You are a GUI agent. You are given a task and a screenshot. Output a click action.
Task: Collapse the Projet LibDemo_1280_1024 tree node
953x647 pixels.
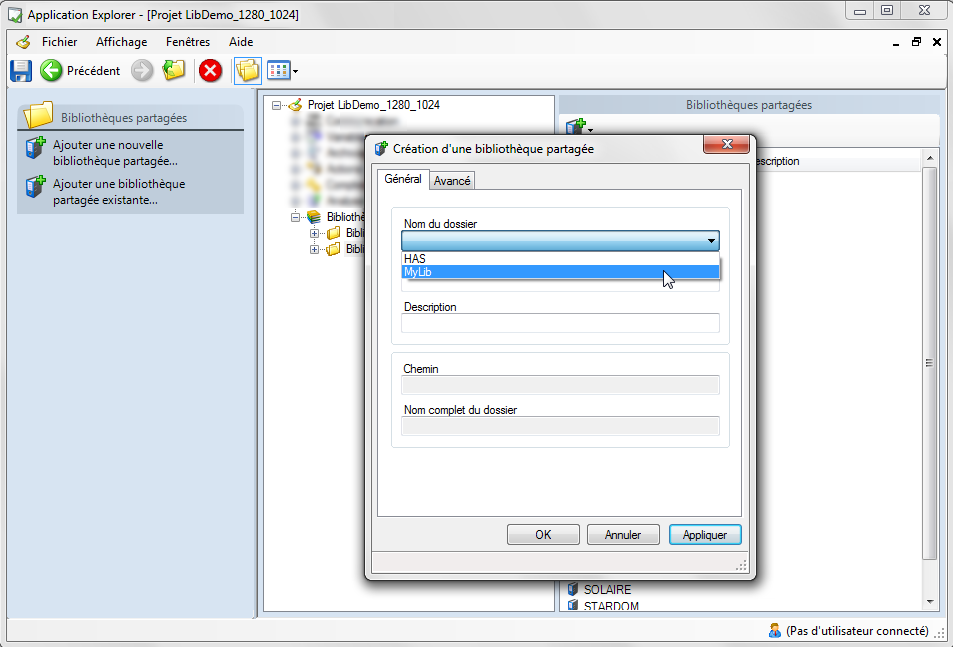(277, 105)
